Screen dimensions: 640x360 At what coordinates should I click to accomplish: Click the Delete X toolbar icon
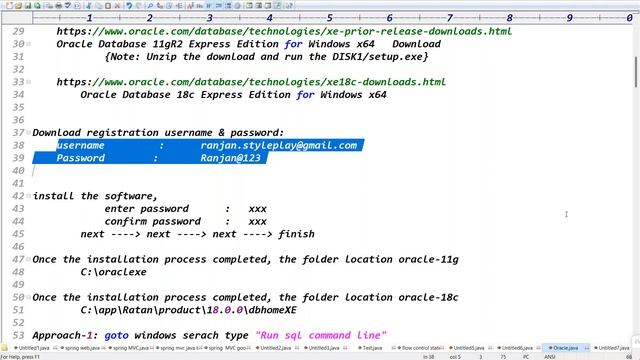117,6
